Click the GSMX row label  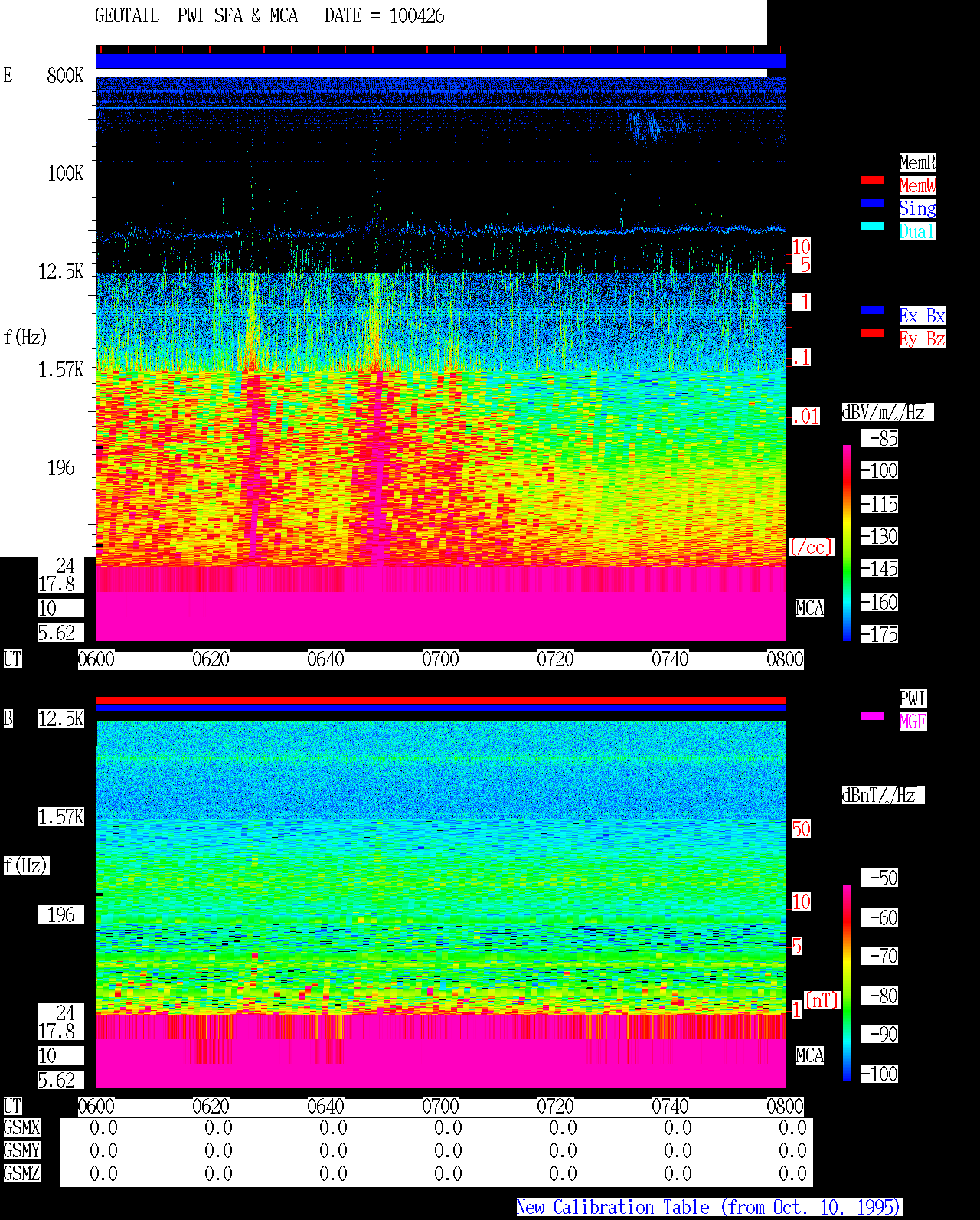(21, 1128)
